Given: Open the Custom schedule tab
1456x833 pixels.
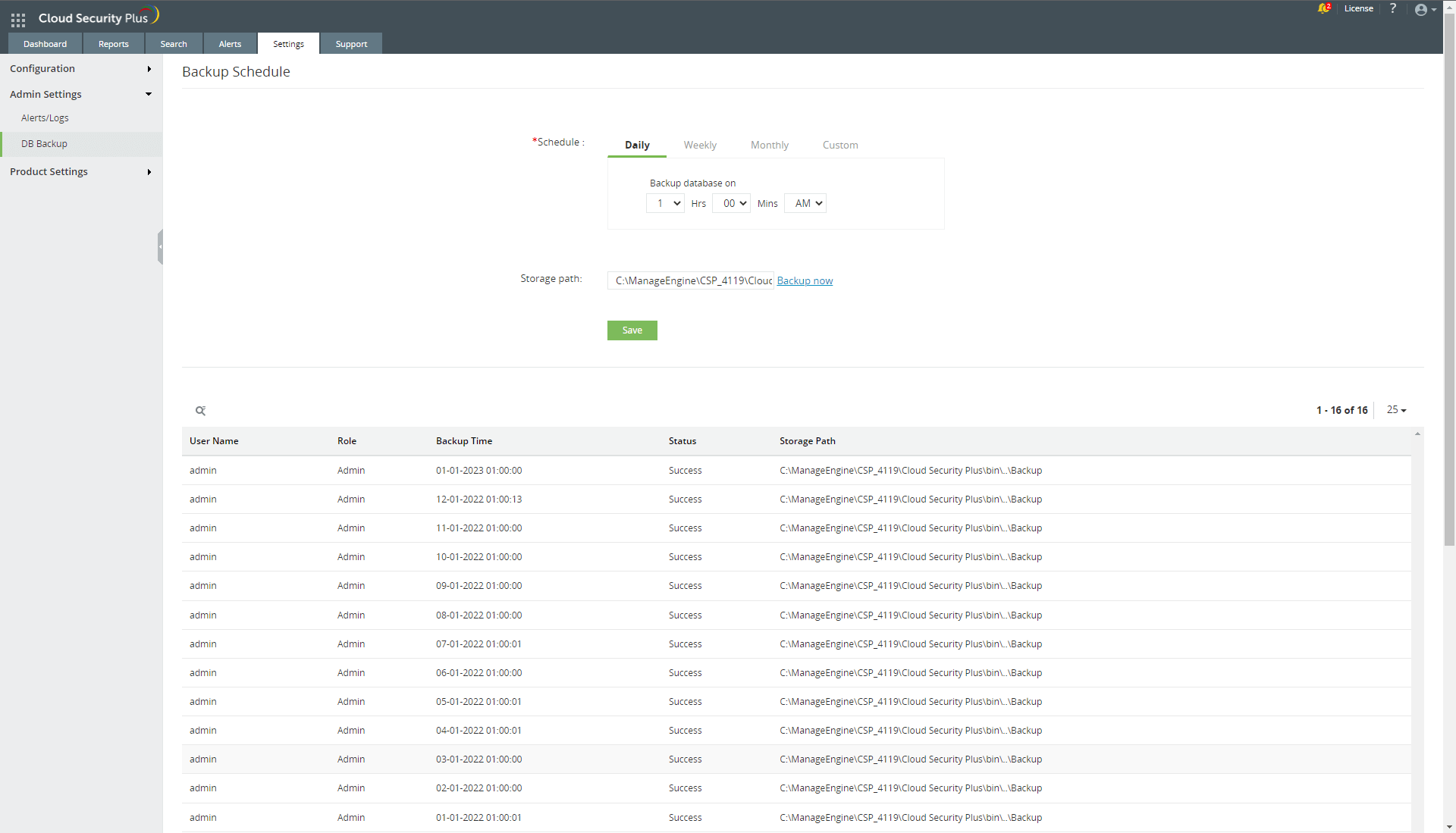Looking at the screenshot, I should click(x=839, y=145).
